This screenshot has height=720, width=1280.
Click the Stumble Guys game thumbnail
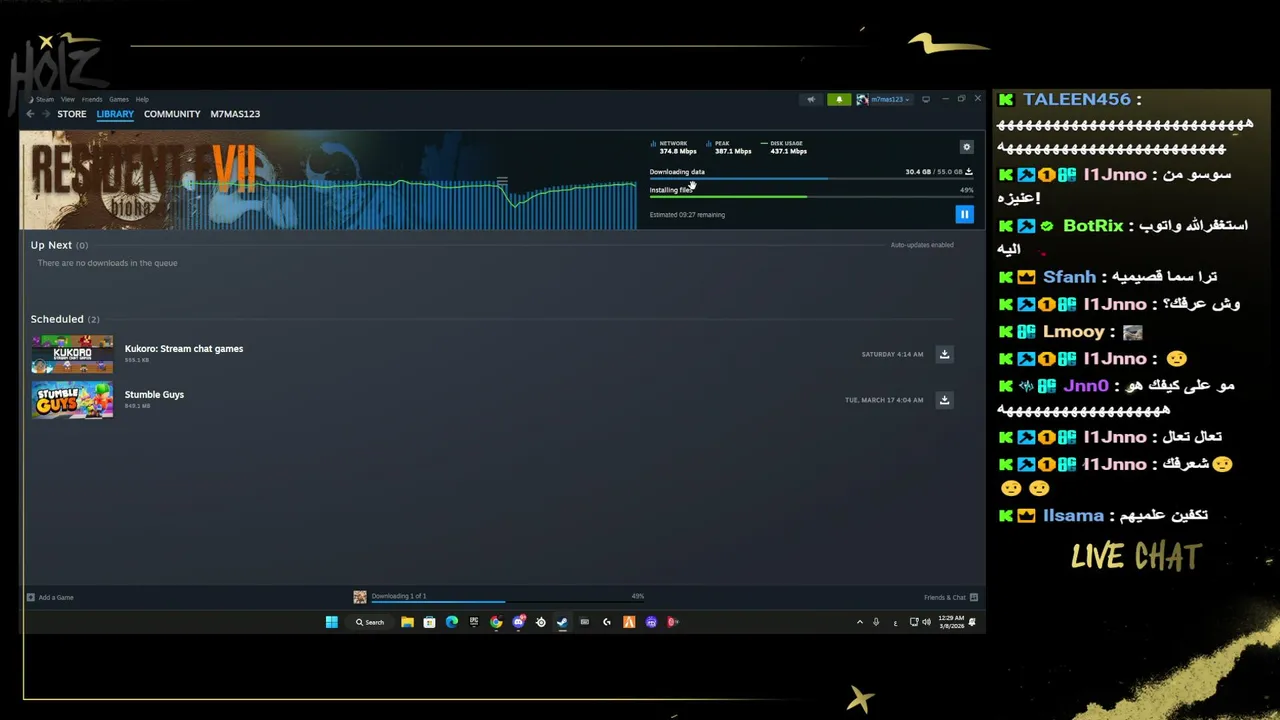click(x=72, y=400)
